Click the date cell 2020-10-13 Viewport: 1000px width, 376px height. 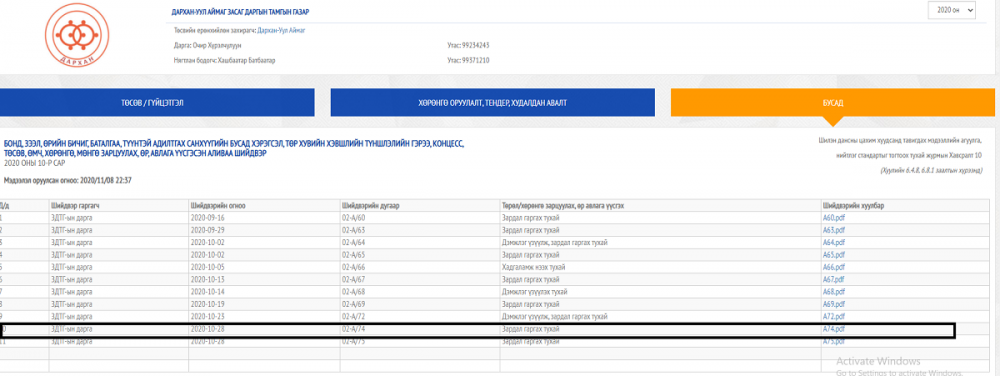point(207,279)
